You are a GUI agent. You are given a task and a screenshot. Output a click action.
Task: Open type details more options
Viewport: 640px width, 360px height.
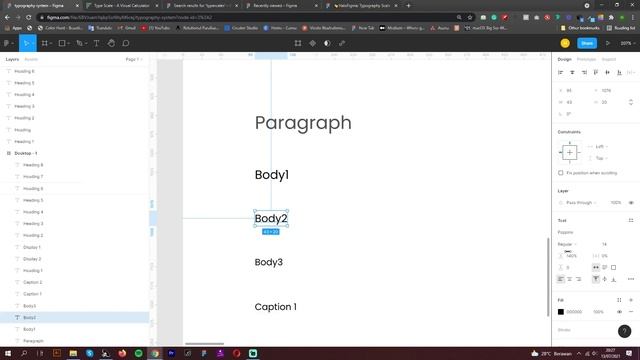point(631,279)
